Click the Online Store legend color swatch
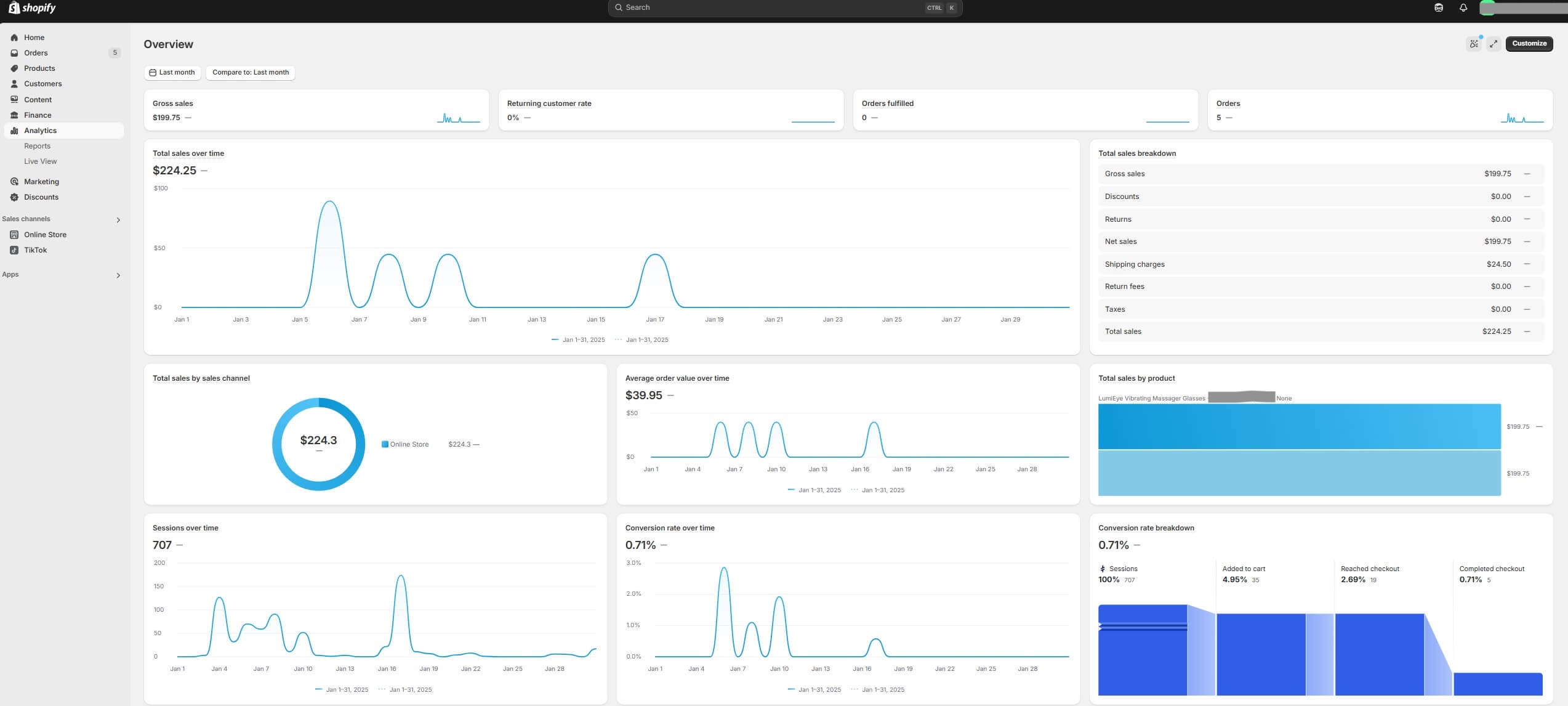 coord(385,444)
